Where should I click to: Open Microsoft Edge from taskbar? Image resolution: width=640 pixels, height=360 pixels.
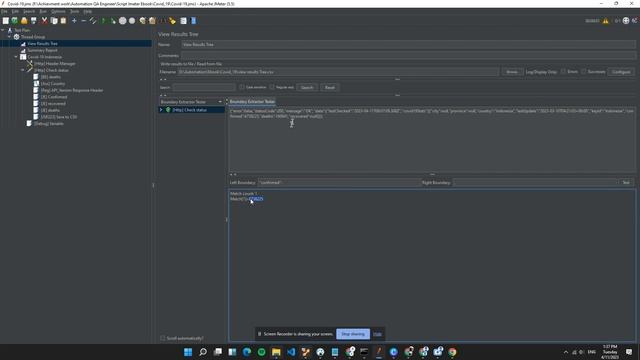point(247,352)
